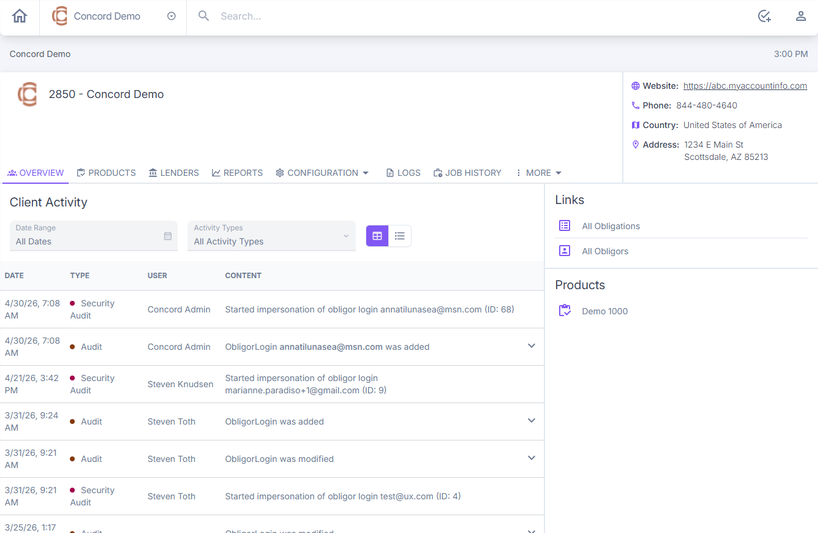Click the 4/21/26, 3:42 PM date cell
Viewport: 818px width, 533px height.
(31, 384)
